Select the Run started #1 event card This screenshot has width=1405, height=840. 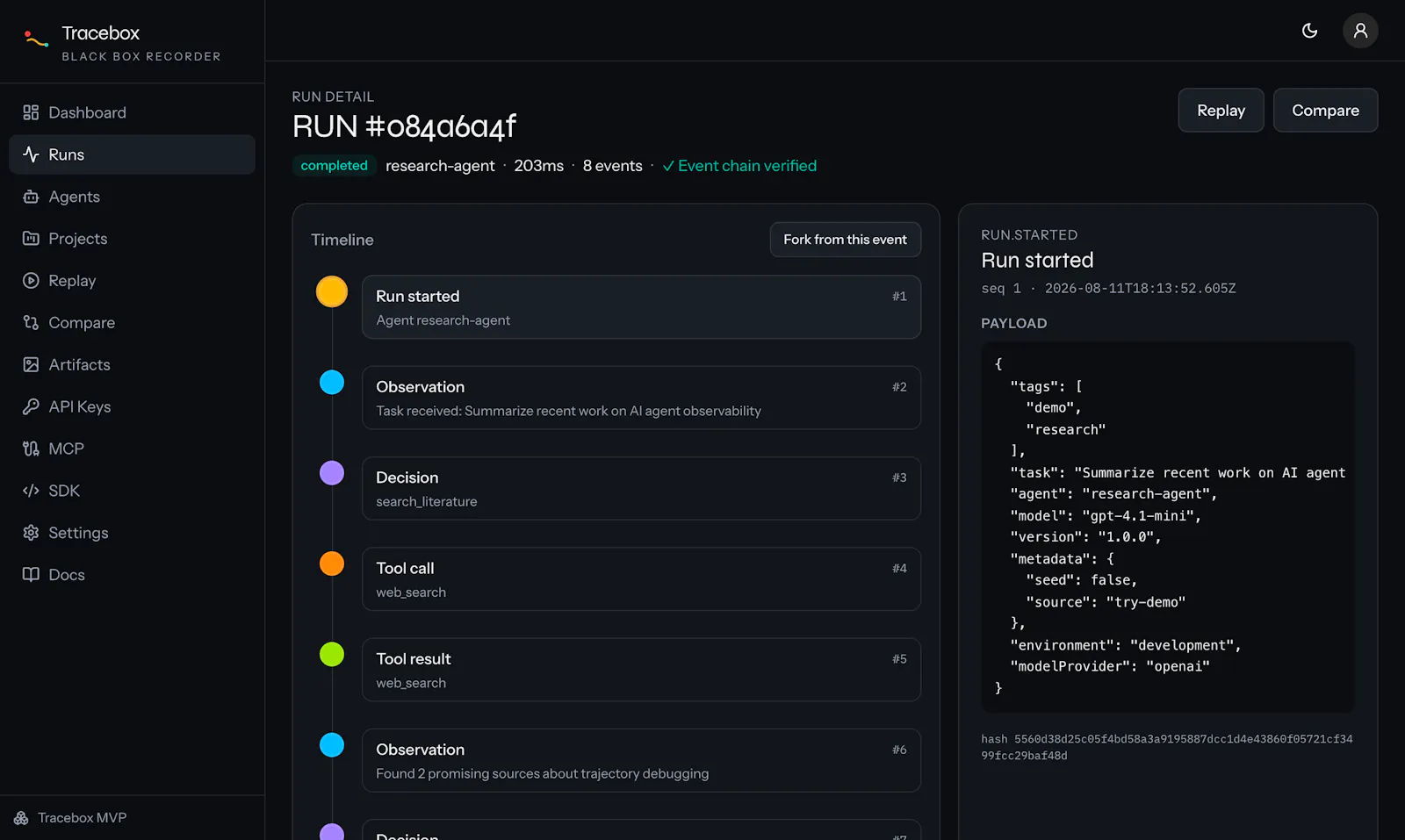(641, 307)
